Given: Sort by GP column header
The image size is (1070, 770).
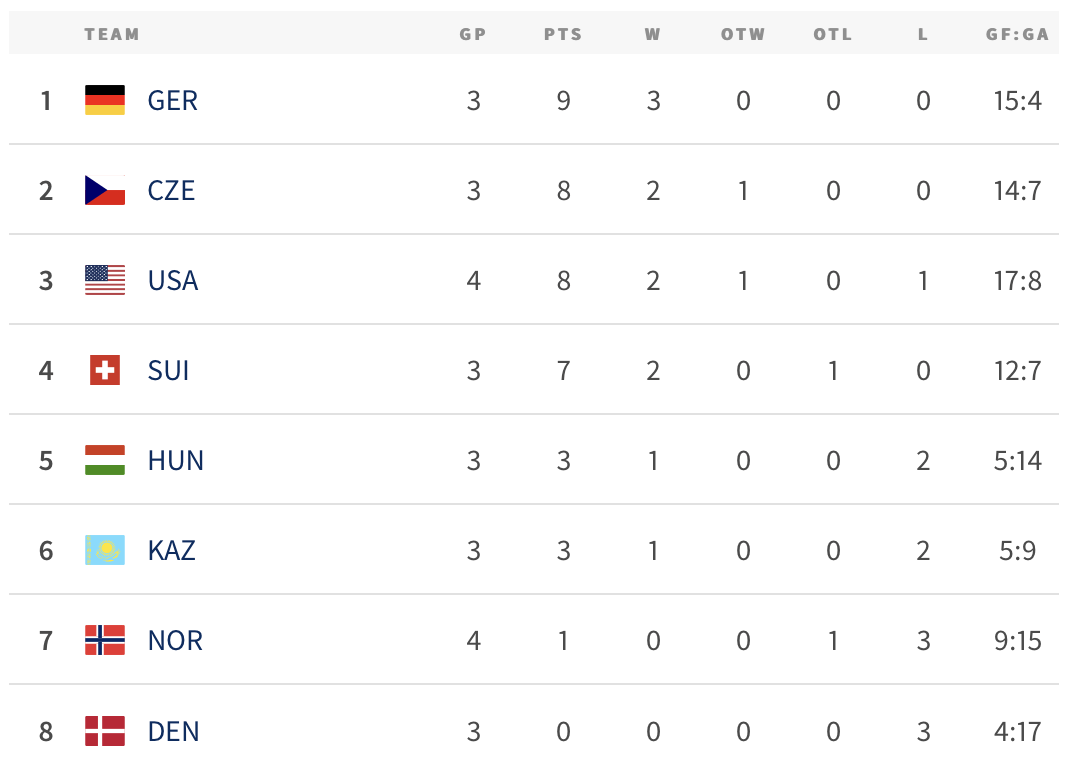Looking at the screenshot, I should [x=473, y=34].
